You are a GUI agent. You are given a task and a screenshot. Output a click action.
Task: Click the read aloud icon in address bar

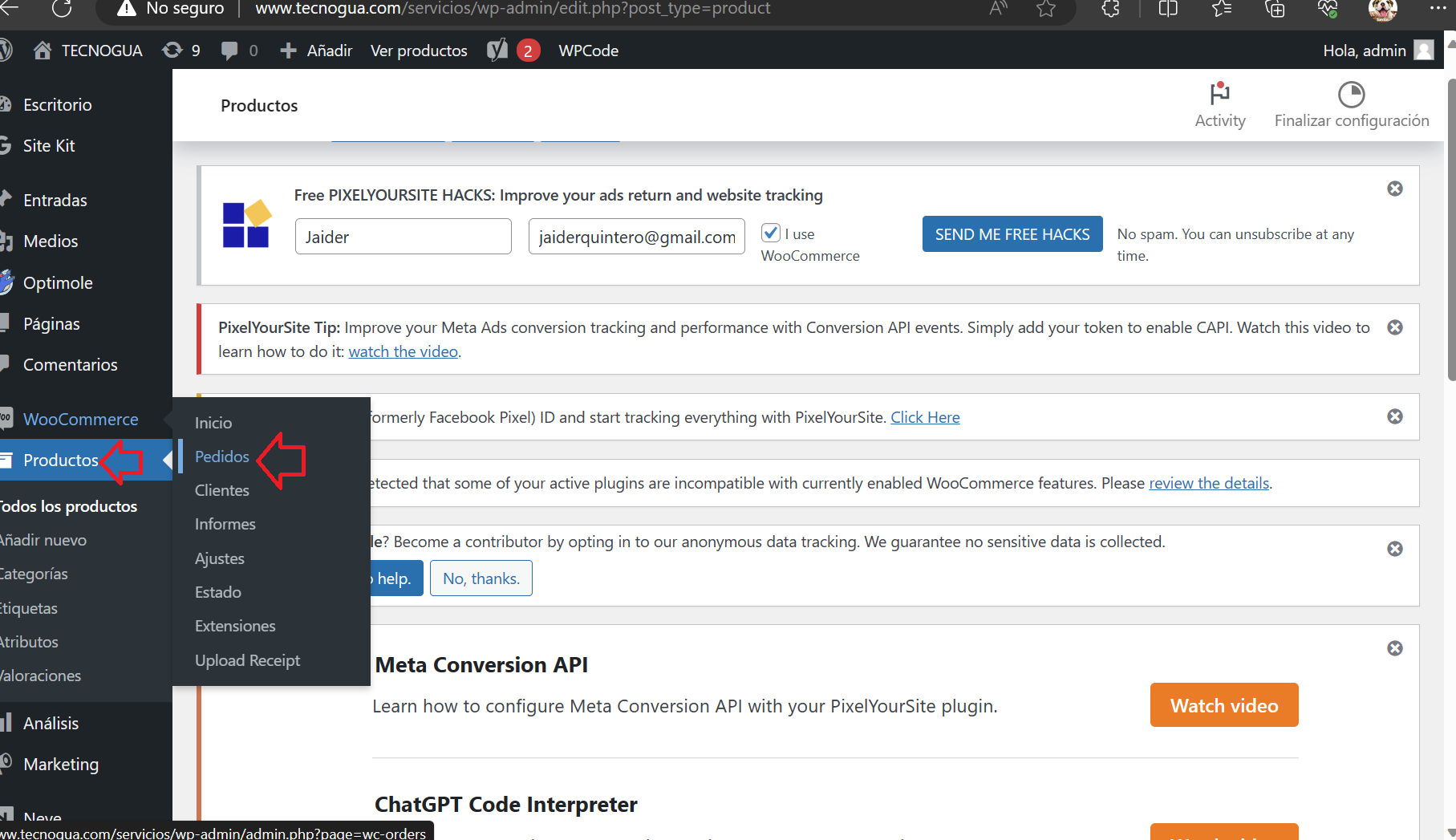[x=998, y=9]
